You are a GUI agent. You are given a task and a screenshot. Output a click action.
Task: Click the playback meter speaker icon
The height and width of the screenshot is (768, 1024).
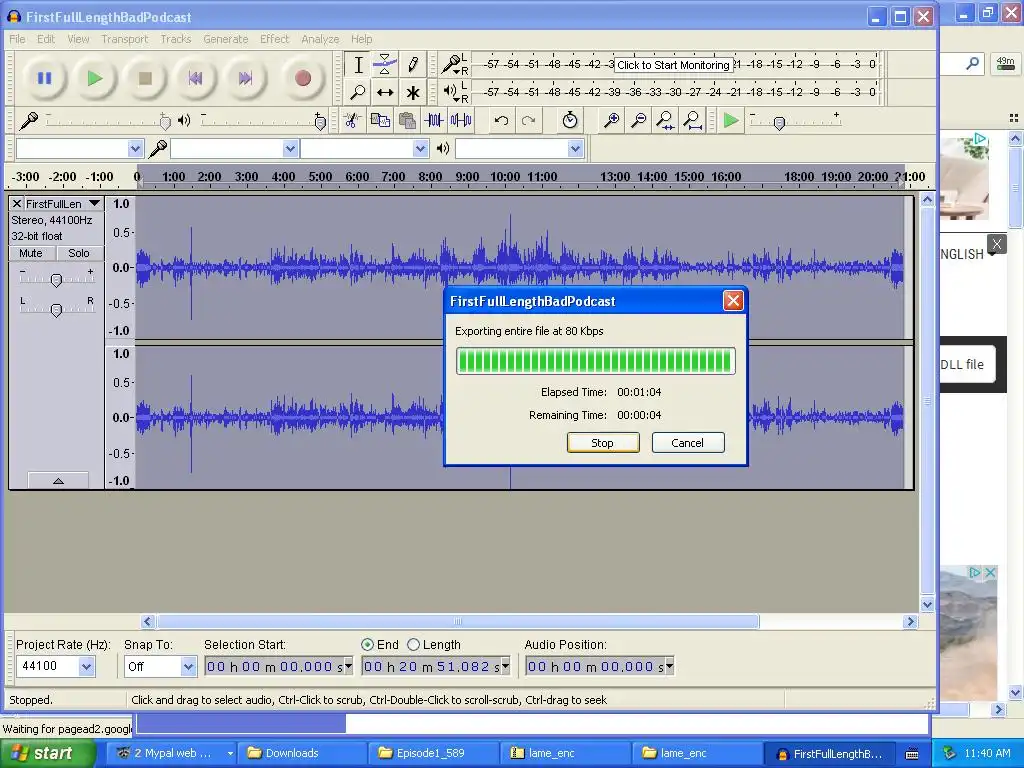click(451, 91)
